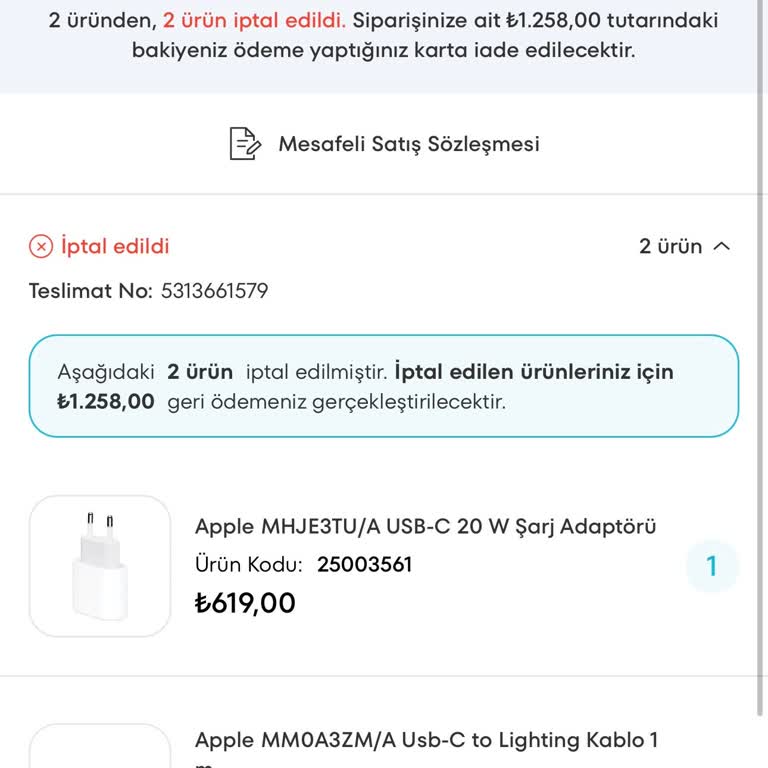Open the Apple charger adapter thumbnail

pos(100,565)
